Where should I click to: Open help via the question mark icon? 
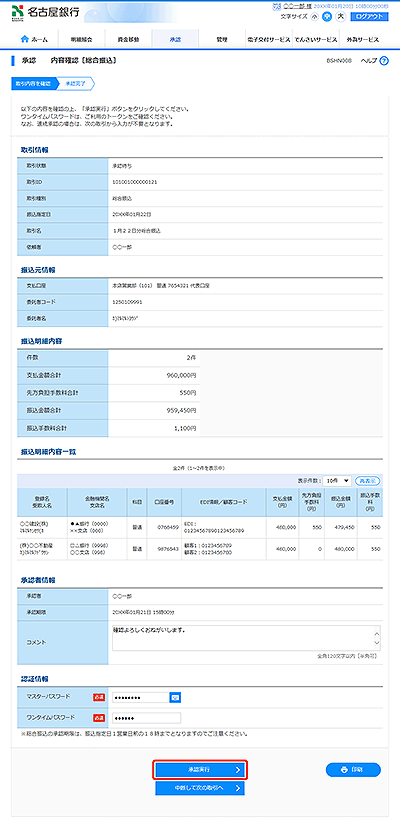tap(385, 60)
